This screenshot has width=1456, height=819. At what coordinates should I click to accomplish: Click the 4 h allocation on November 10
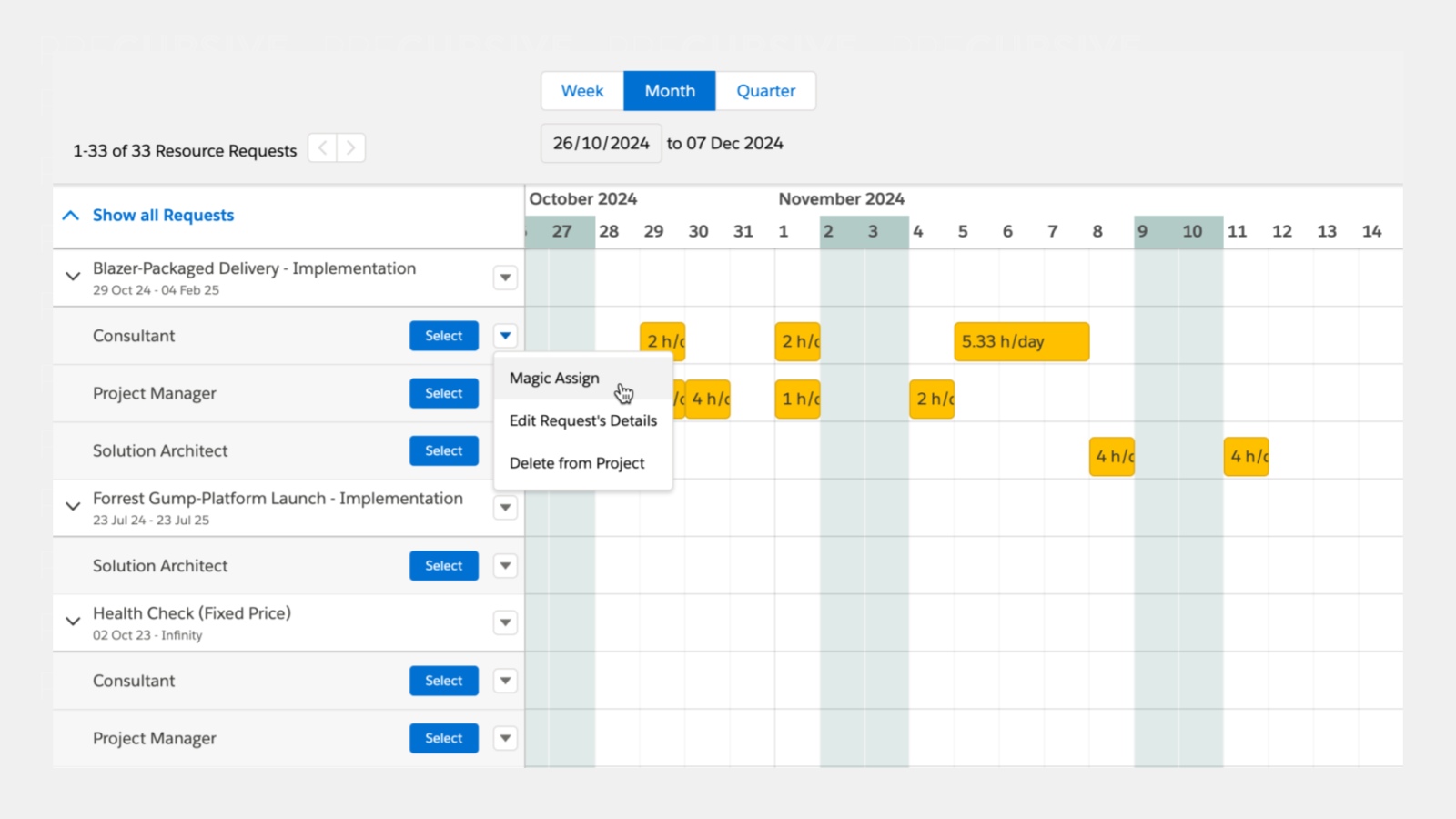[1246, 457]
